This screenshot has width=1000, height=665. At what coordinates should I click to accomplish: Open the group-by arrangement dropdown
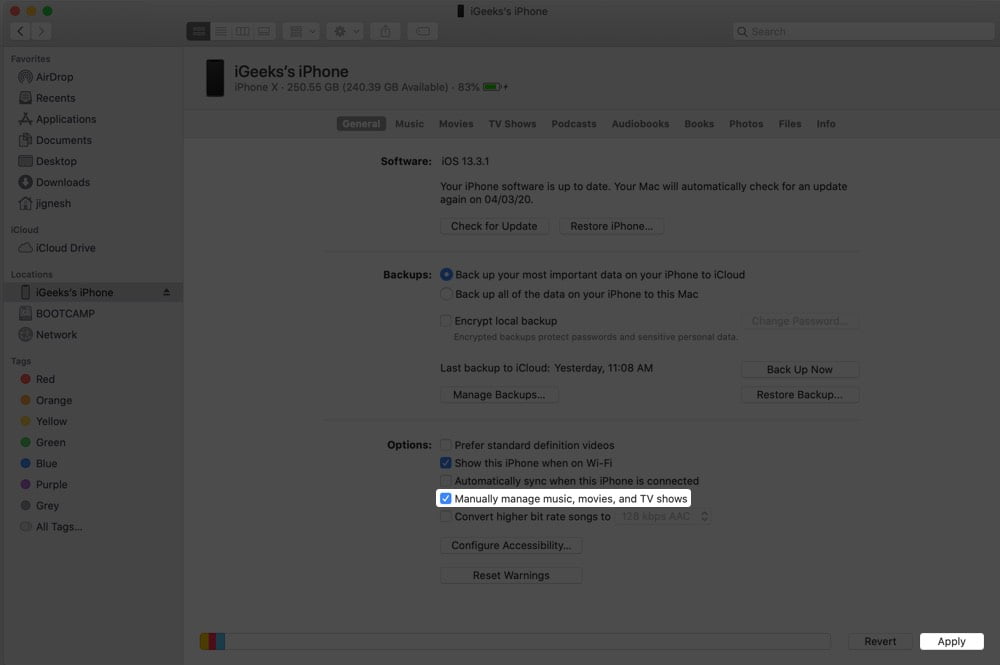point(301,31)
